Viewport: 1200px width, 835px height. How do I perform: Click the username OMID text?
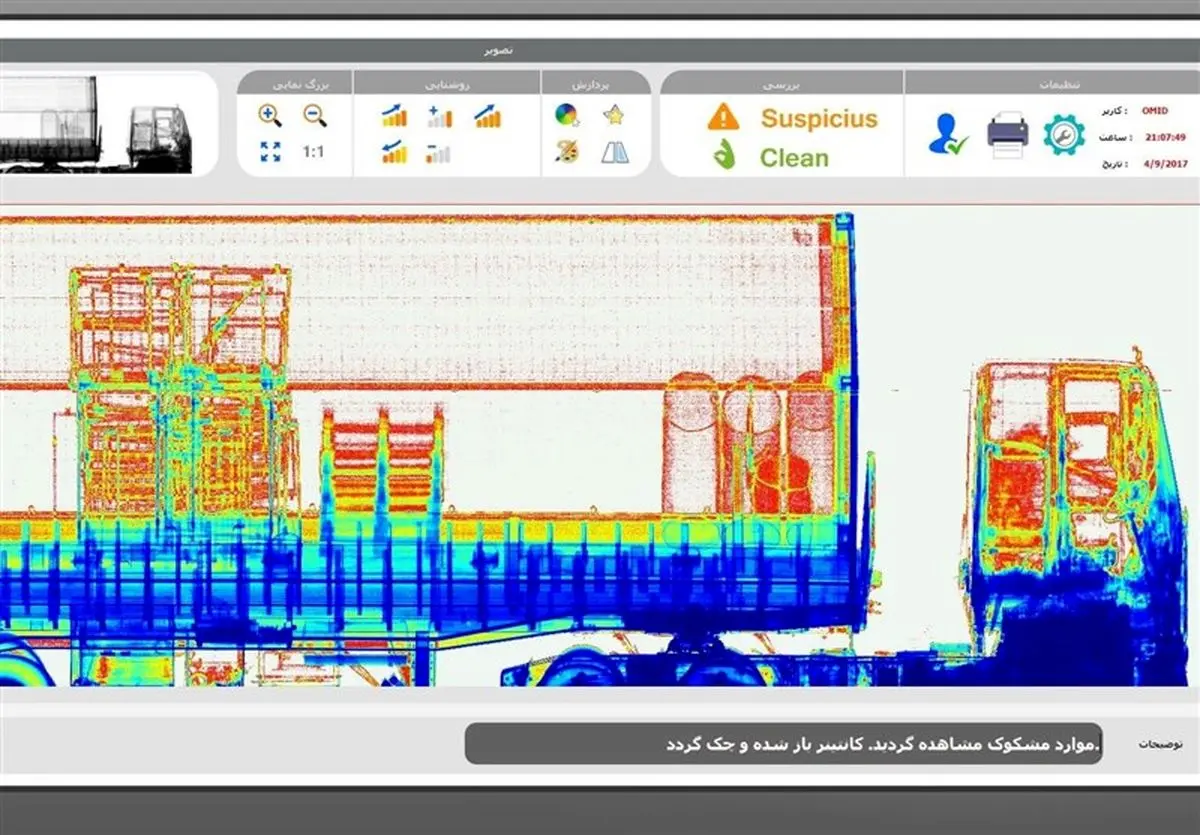(x=1155, y=111)
